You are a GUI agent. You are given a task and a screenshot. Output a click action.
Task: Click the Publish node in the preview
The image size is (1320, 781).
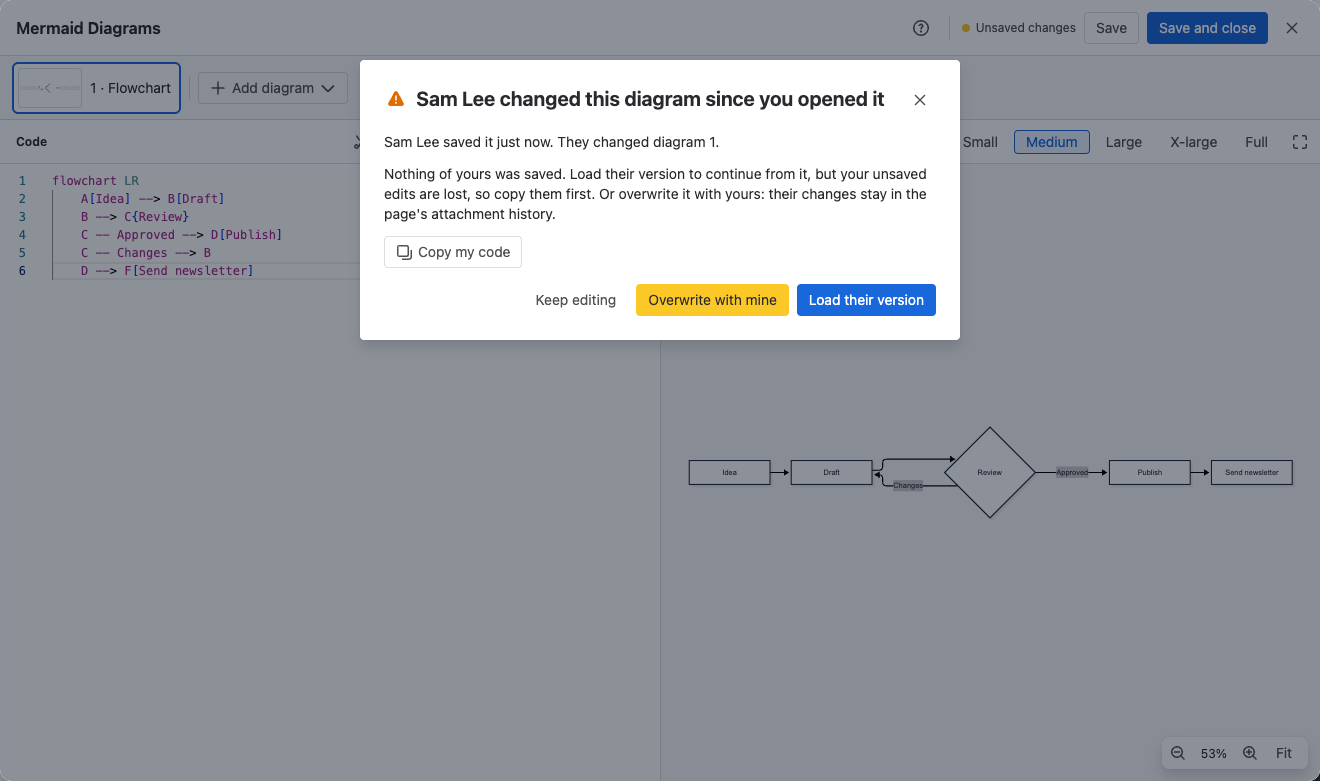1150,472
